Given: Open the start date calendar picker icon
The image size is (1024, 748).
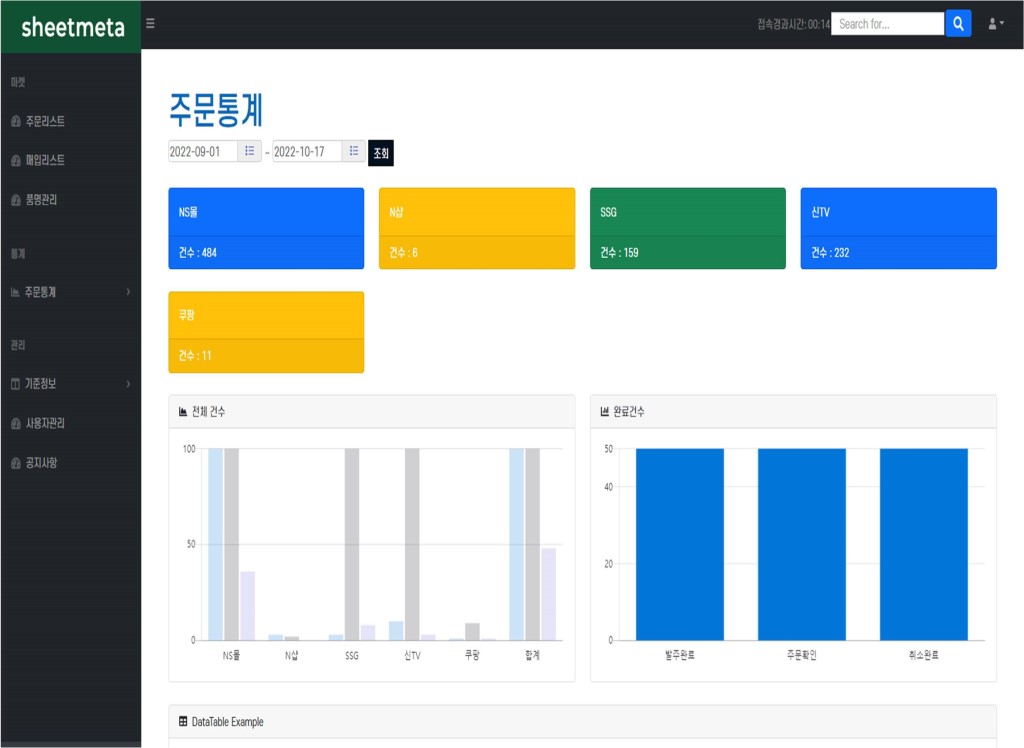Looking at the screenshot, I should pyautogui.click(x=250, y=152).
